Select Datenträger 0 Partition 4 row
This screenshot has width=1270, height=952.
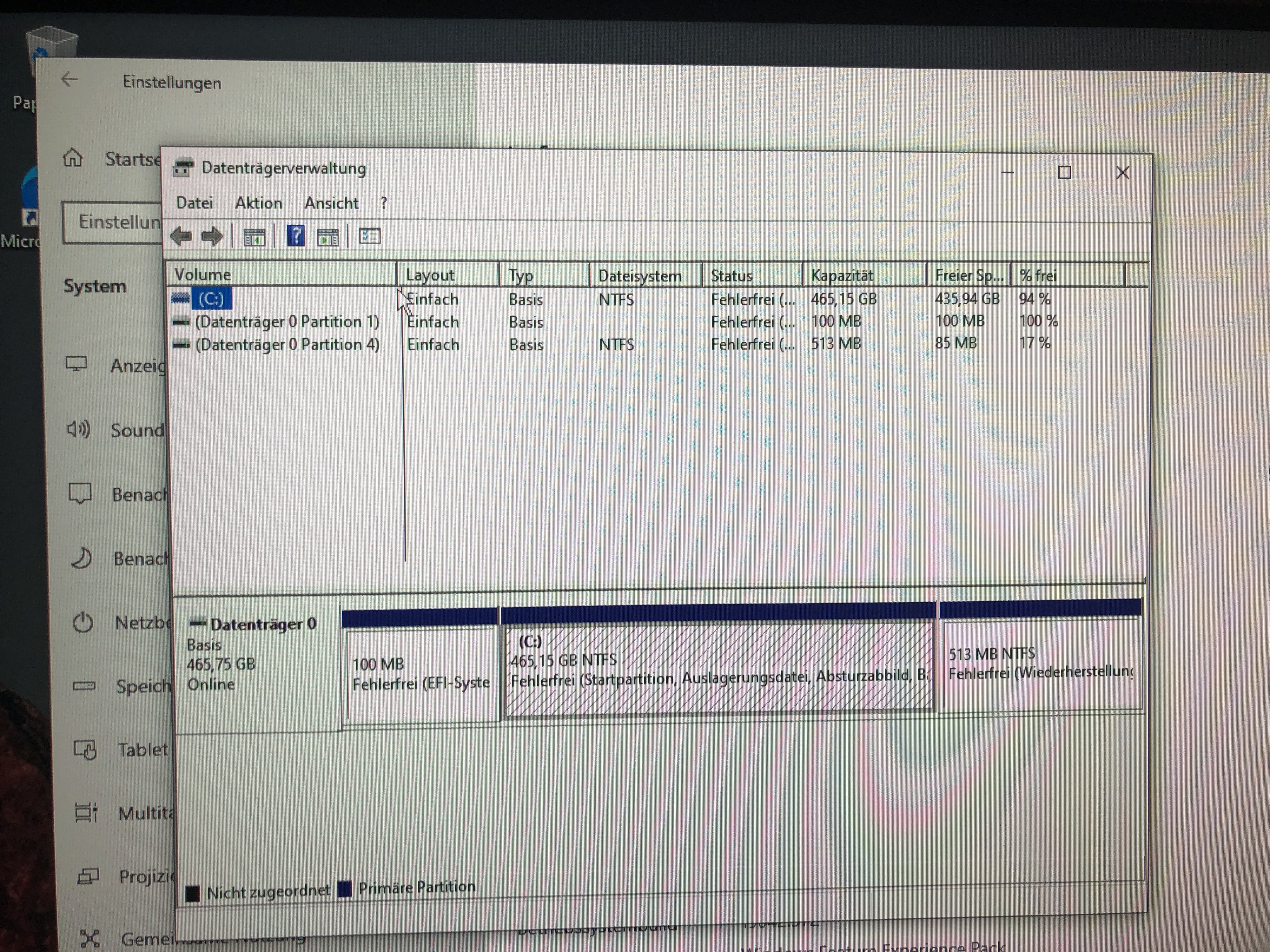[286, 344]
